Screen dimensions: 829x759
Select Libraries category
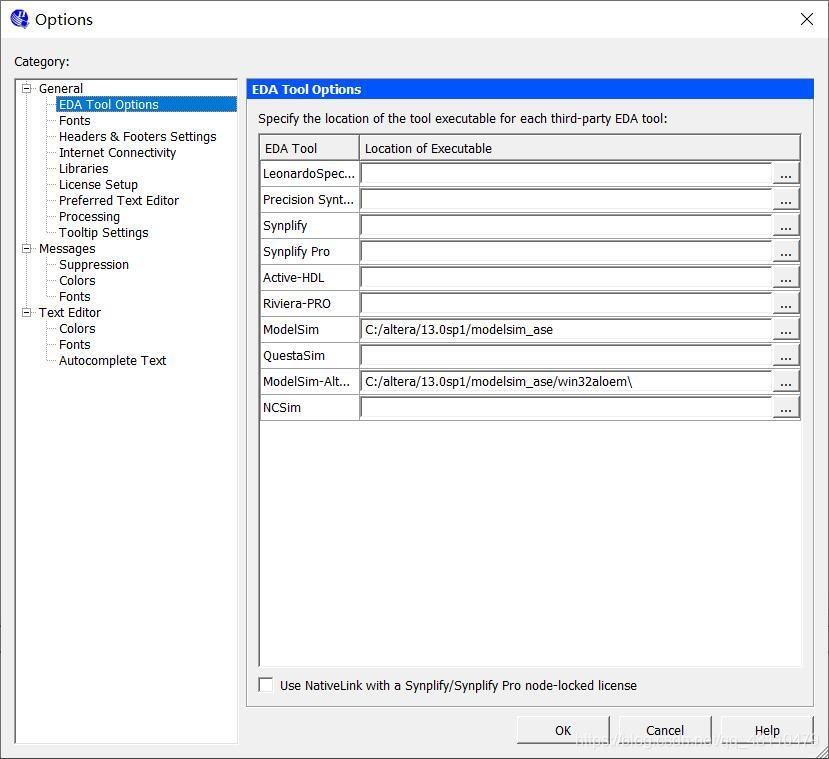coord(84,168)
